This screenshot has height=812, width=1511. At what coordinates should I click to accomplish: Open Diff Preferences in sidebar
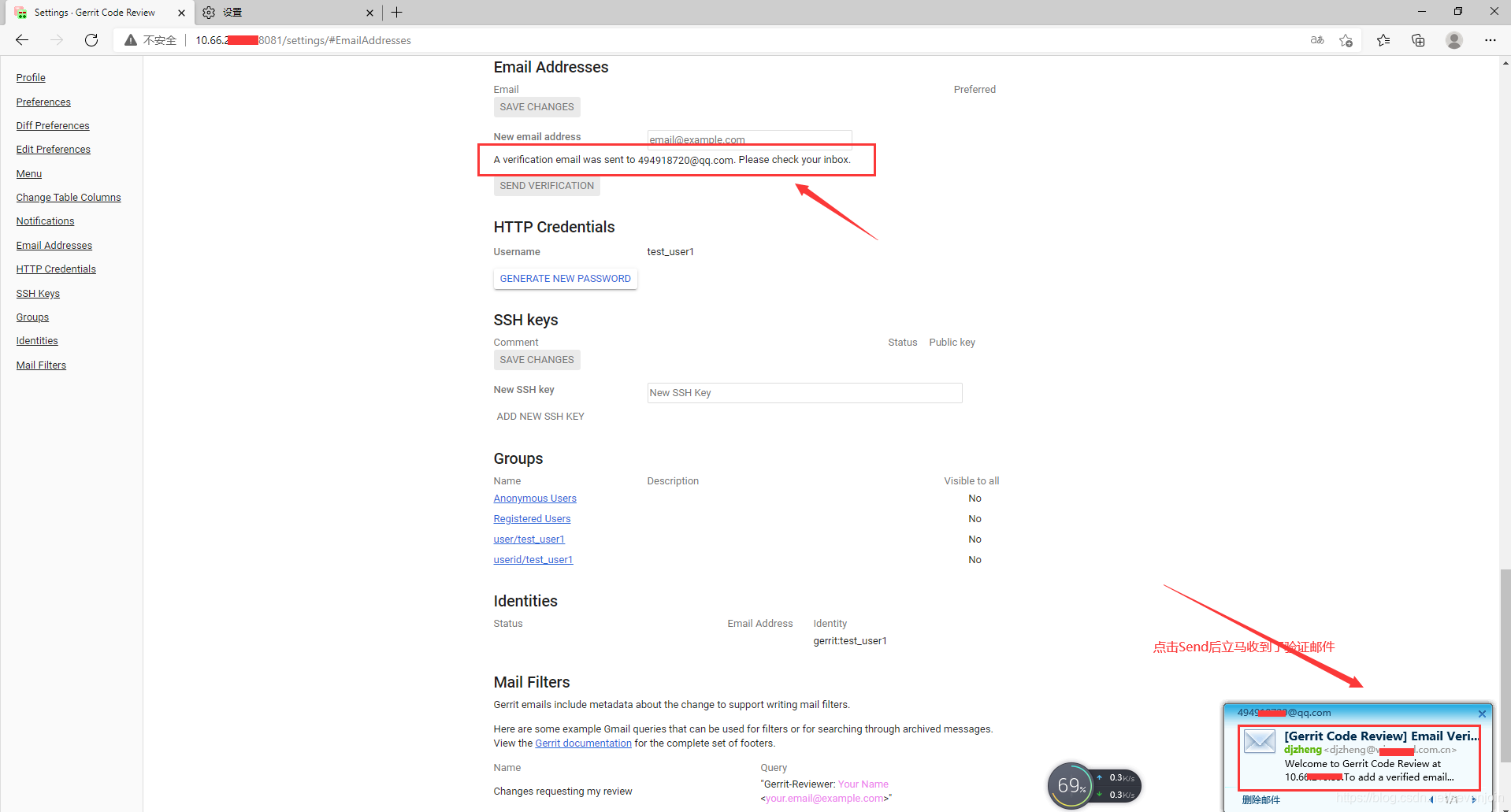(53, 125)
